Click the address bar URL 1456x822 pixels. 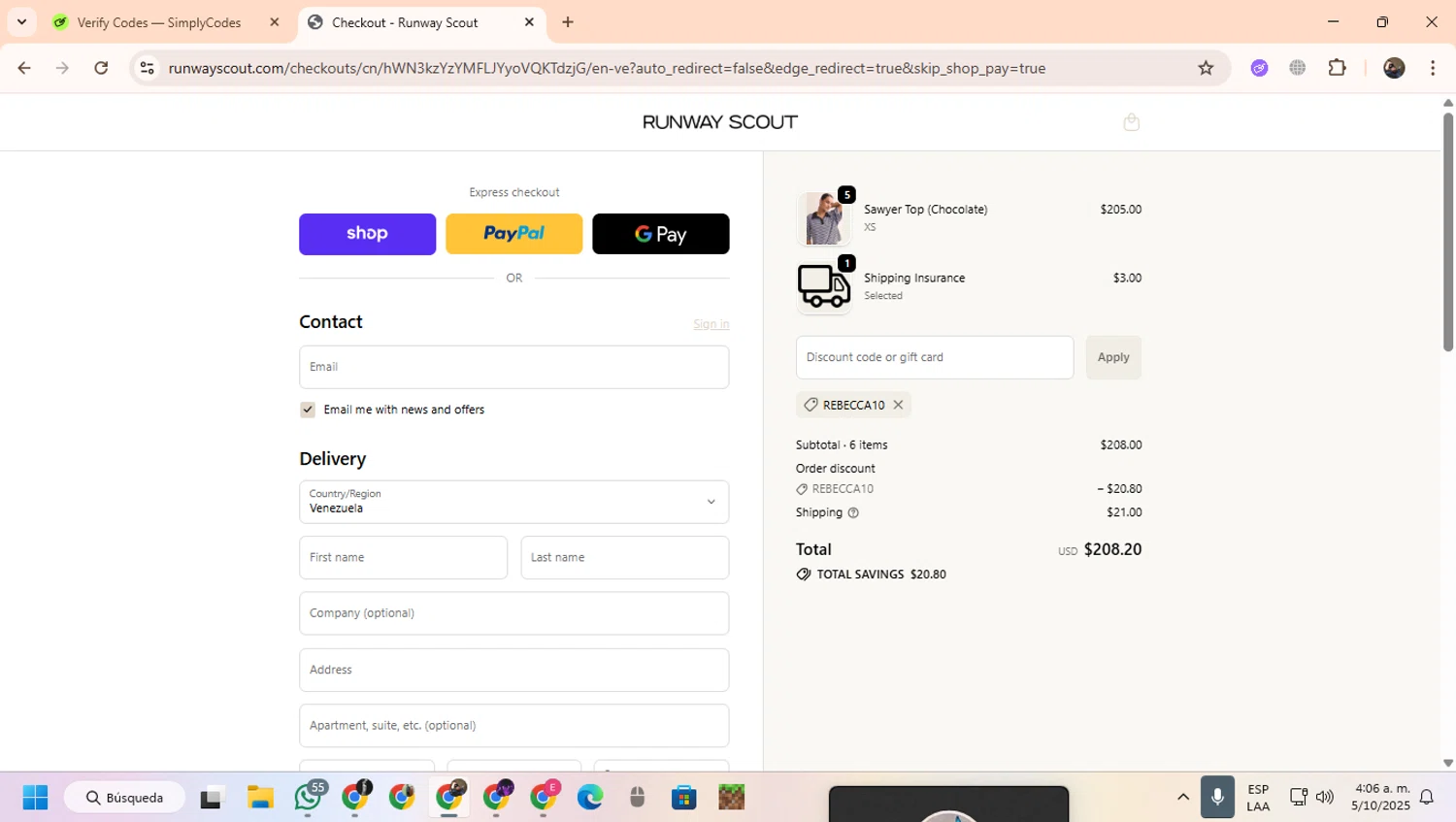pos(607,68)
